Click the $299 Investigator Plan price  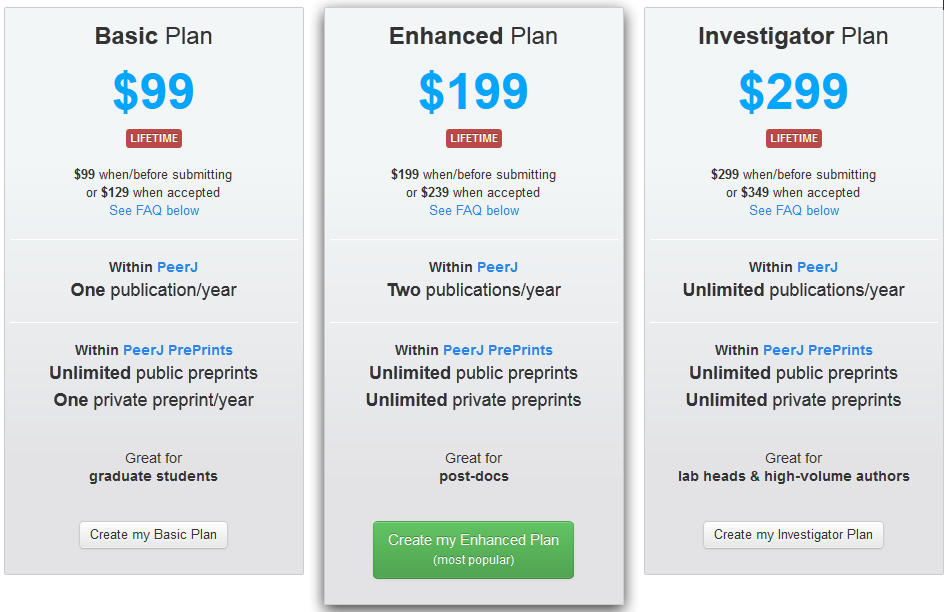pyautogui.click(x=794, y=92)
